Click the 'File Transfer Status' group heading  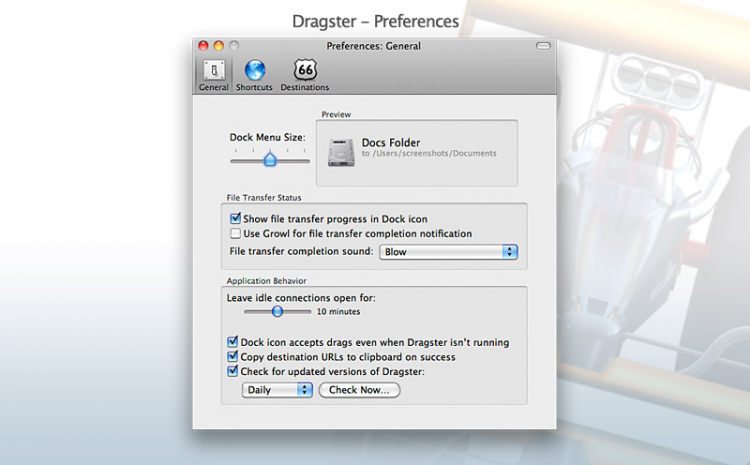pyautogui.click(x=264, y=198)
